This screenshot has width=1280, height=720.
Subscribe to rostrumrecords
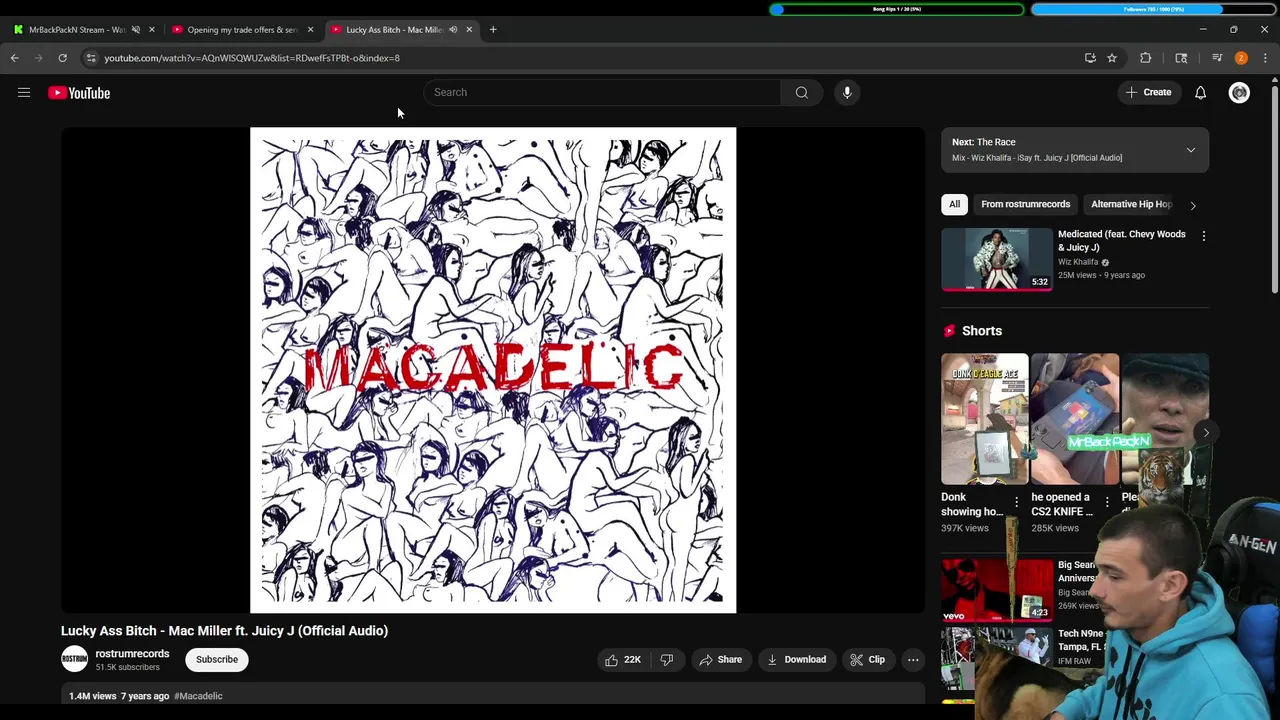pyautogui.click(x=217, y=660)
